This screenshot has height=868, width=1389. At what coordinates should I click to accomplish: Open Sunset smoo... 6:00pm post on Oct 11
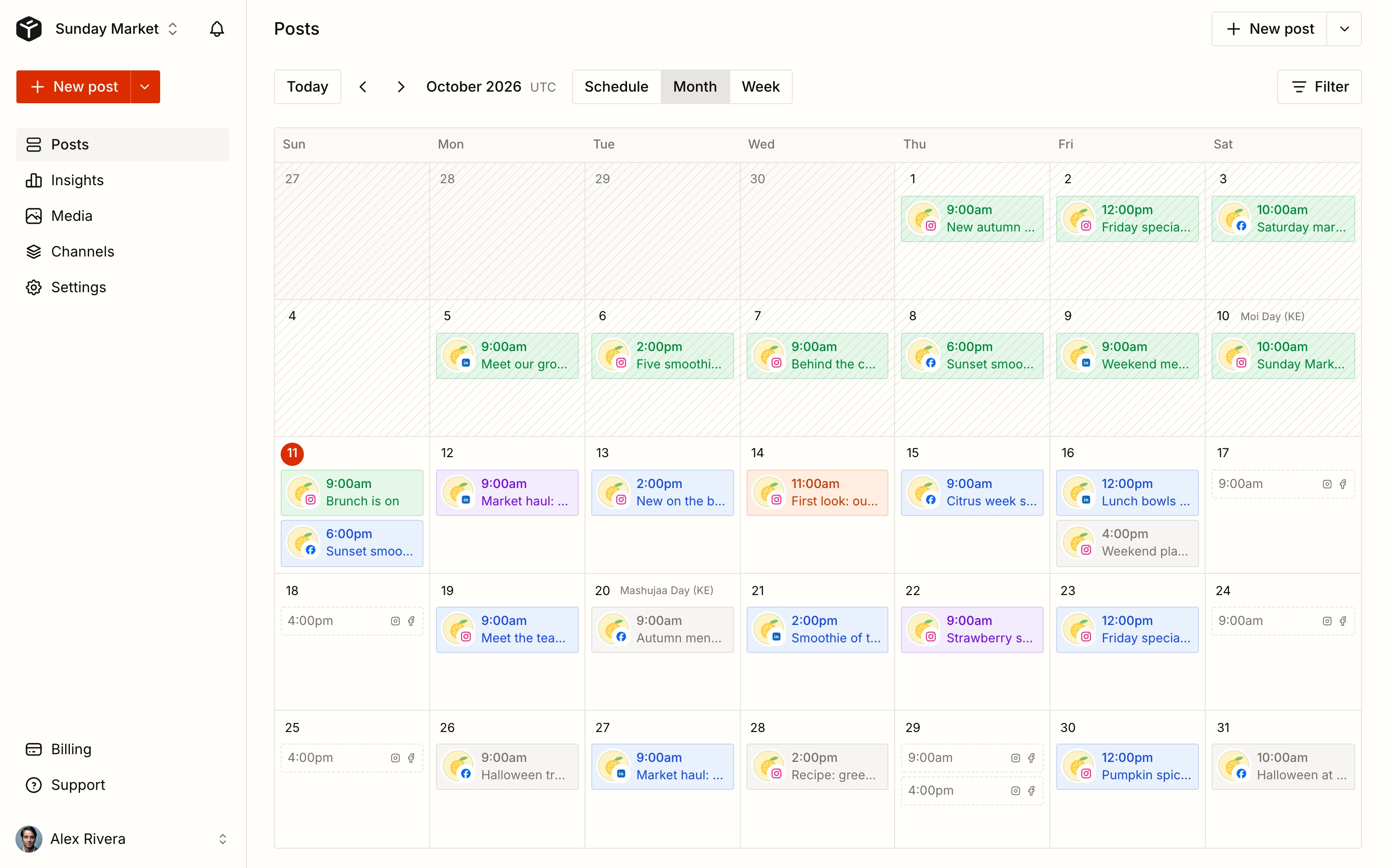point(352,543)
